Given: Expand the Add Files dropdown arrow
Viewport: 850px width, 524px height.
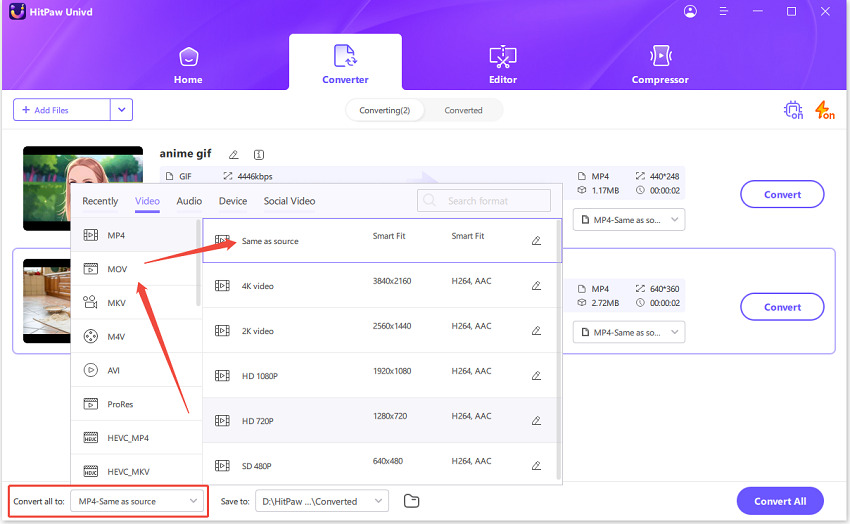Looking at the screenshot, I should (x=121, y=110).
